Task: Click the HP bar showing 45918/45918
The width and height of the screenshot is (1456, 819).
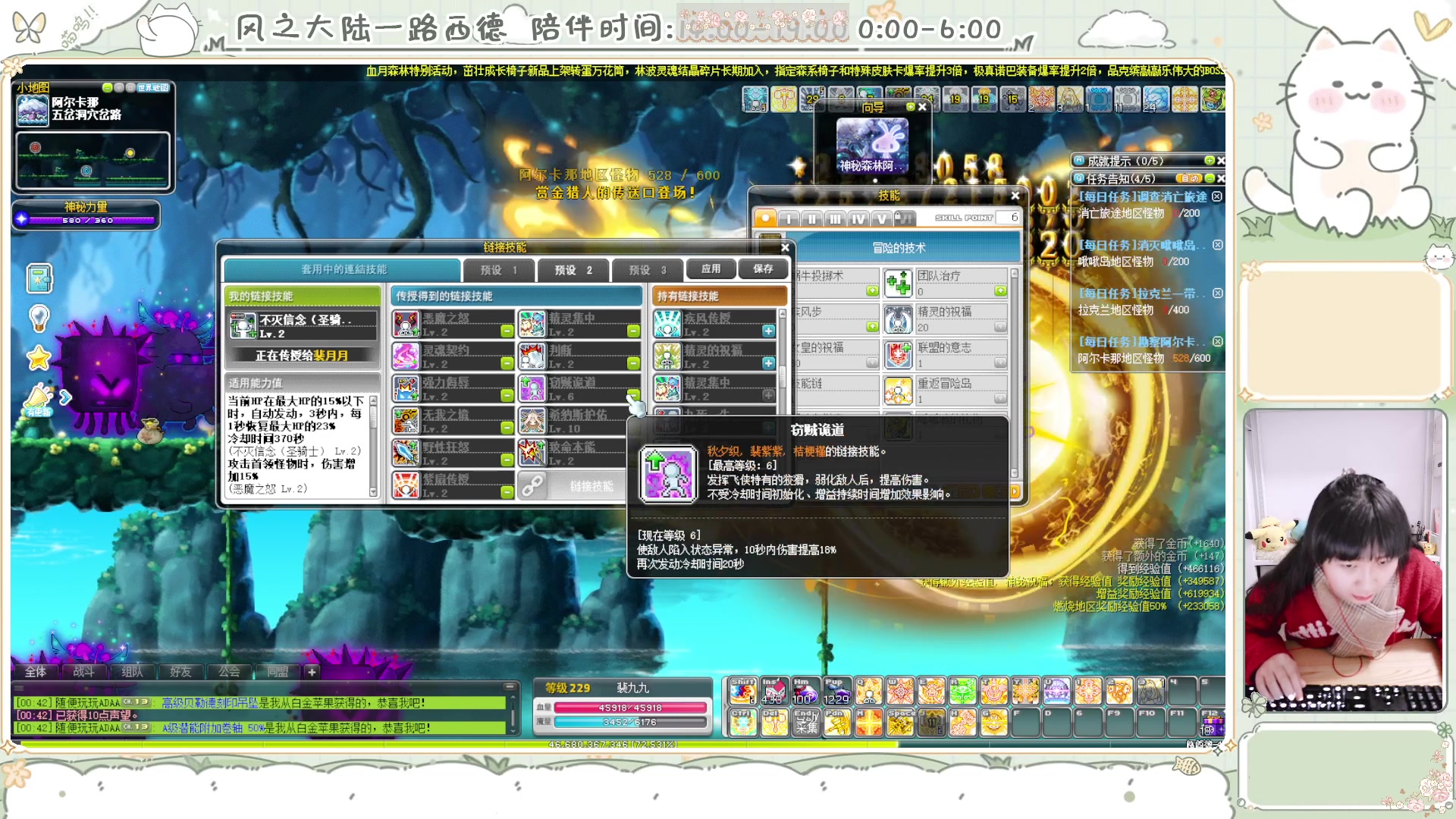Action: pos(630,708)
